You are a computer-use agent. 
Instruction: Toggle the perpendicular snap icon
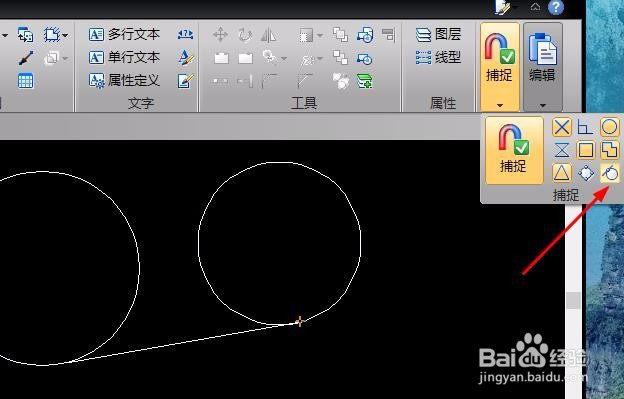(585, 127)
